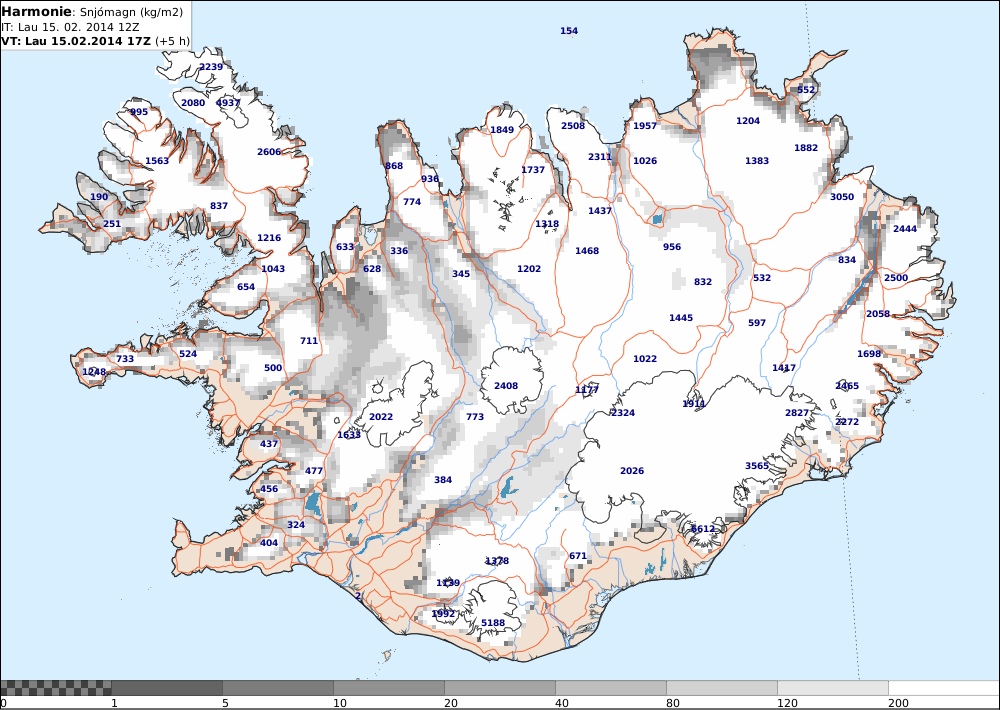Click the 'IT: Lau 15. 02. 2014 12Z' line

click(x=70, y=27)
